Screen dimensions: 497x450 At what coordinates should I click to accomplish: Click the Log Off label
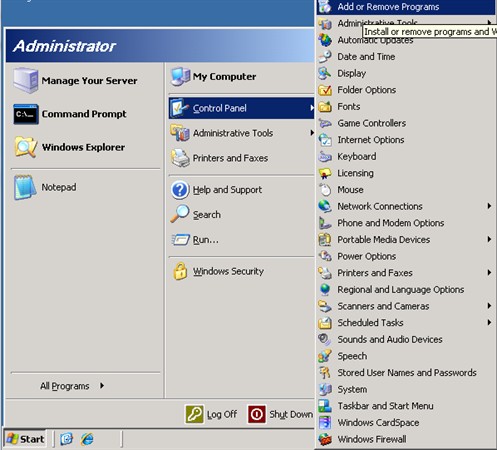(222, 414)
